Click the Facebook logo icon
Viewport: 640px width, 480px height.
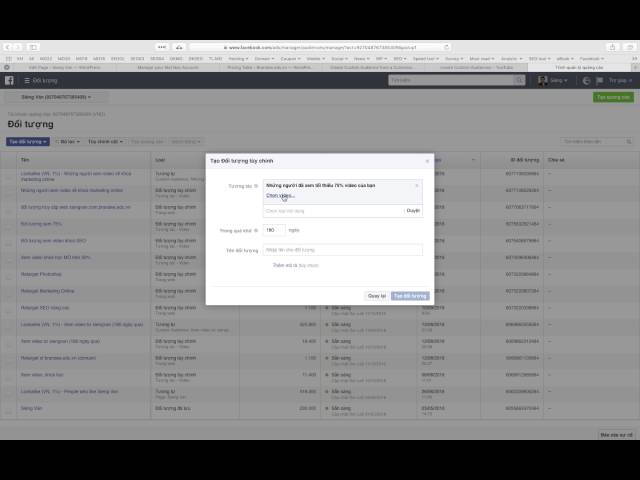coord(9,80)
